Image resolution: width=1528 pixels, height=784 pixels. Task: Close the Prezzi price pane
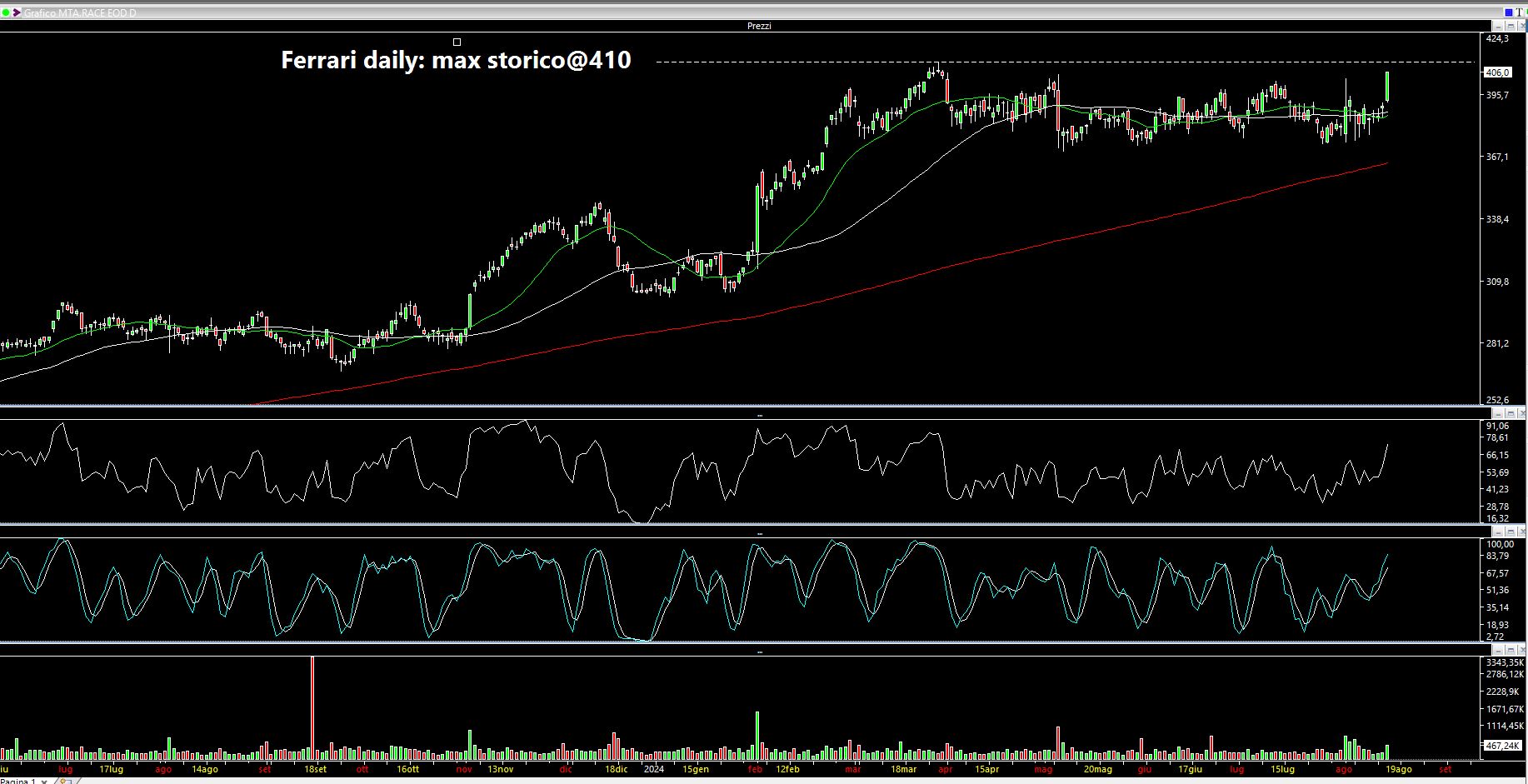tap(1521, 26)
